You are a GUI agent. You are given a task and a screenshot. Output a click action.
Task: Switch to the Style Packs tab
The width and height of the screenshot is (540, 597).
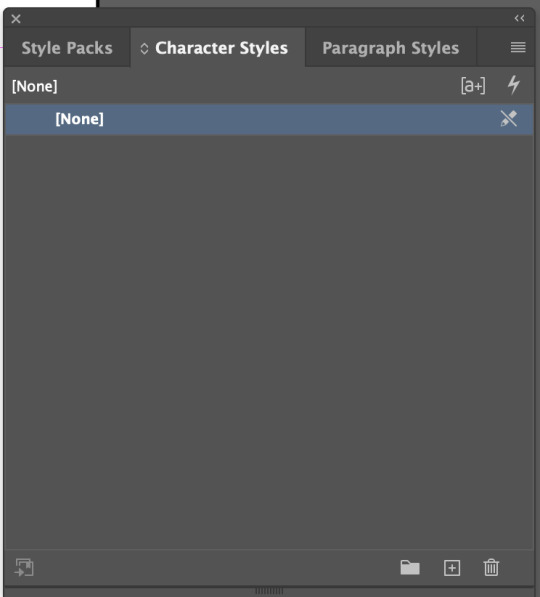(67, 48)
